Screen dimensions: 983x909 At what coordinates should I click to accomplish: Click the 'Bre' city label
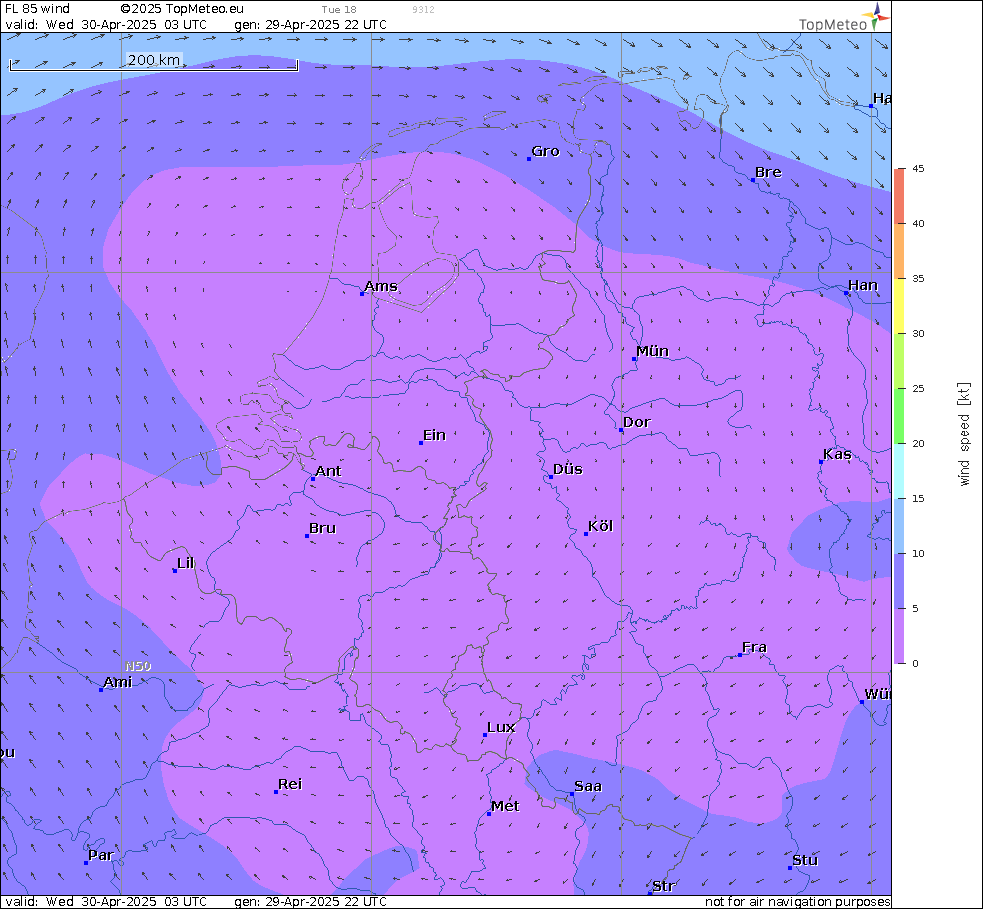[768, 172]
